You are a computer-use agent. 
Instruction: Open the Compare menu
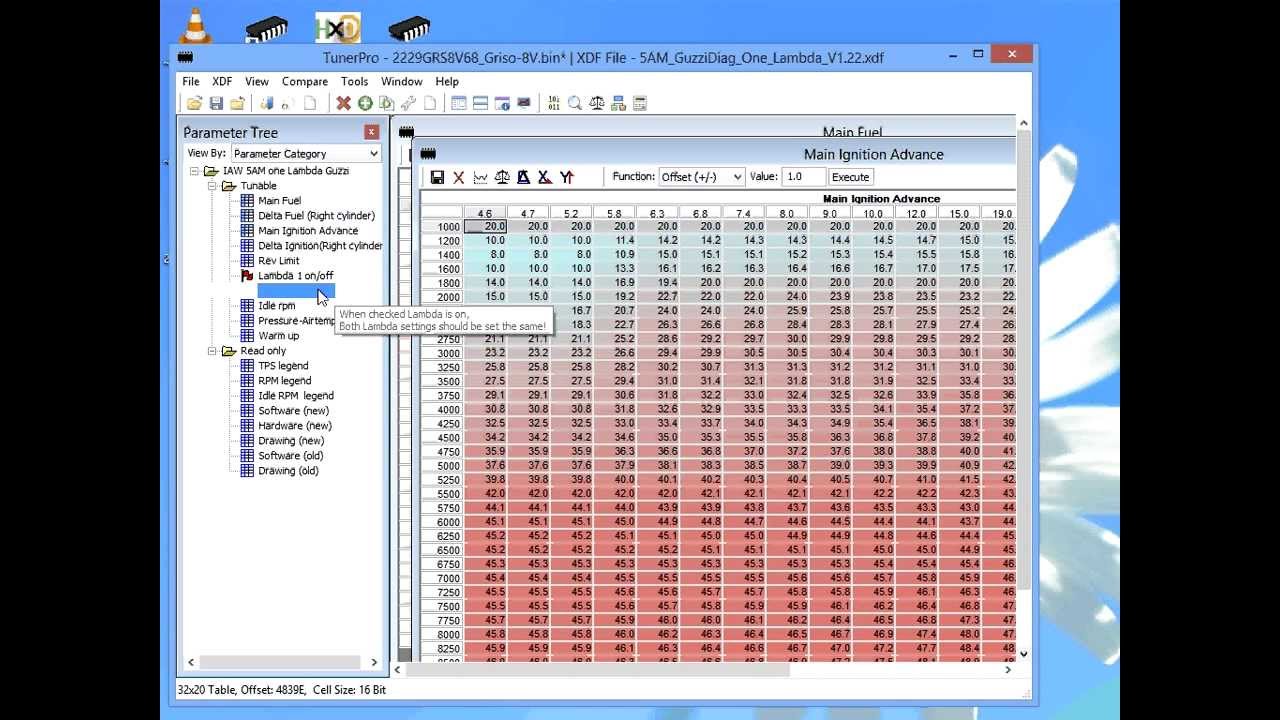(305, 81)
